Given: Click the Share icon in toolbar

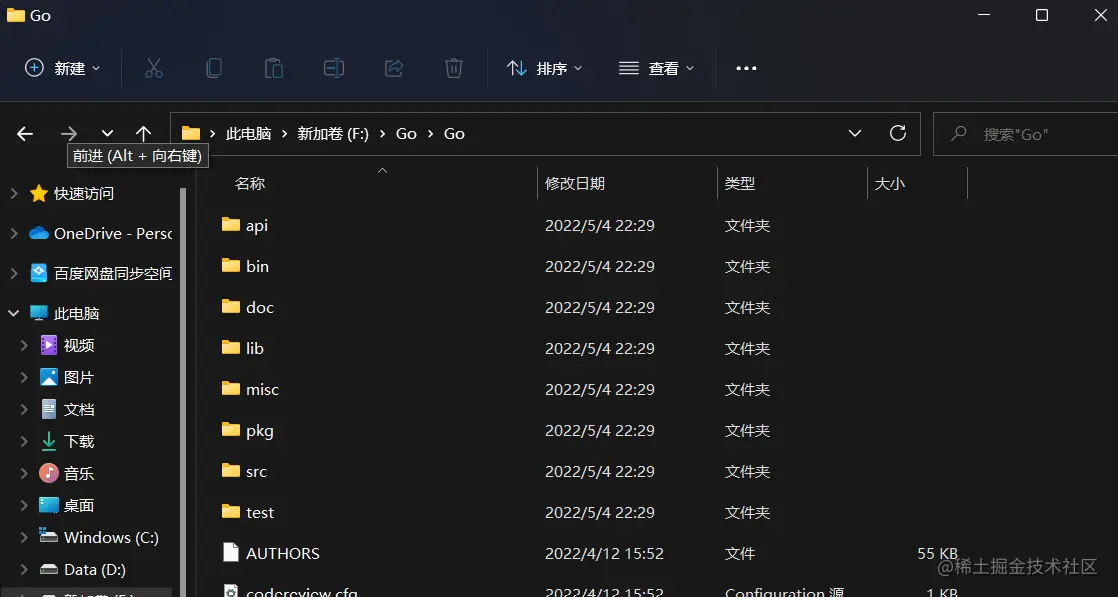Looking at the screenshot, I should [394, 68].
